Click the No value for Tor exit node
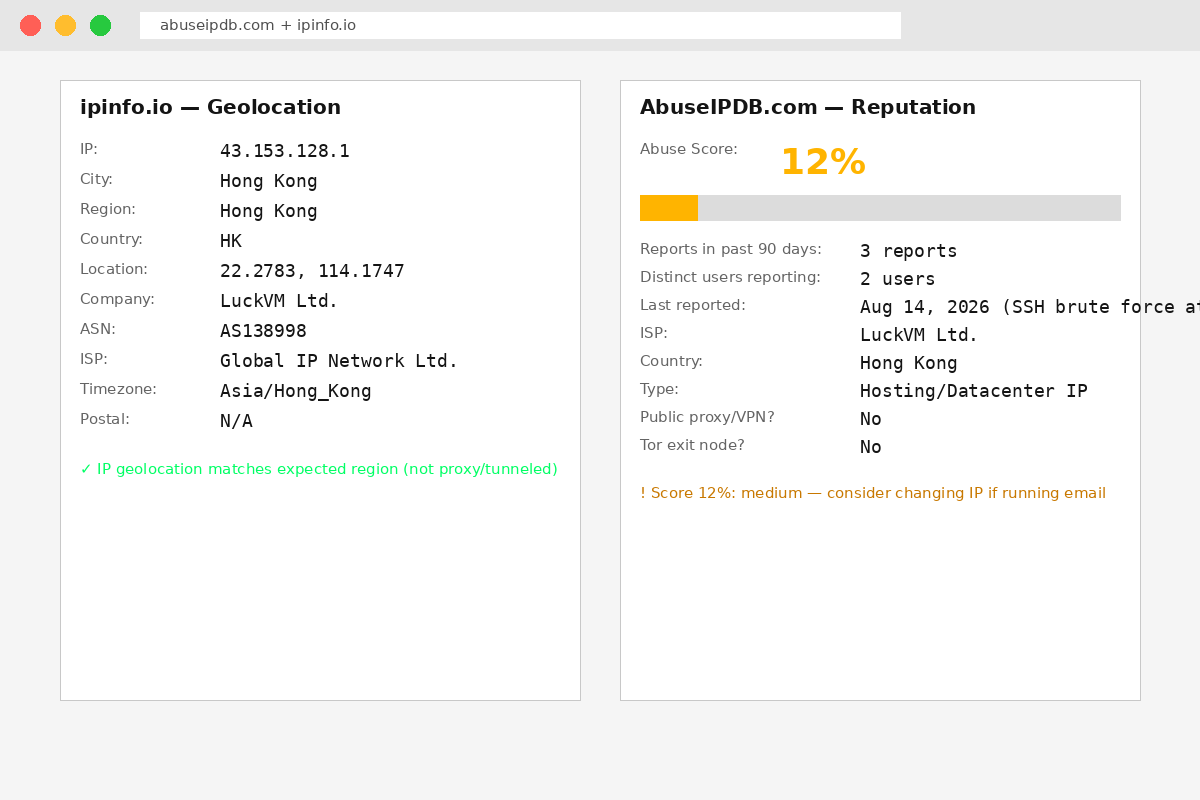 [x=871, y=447]
